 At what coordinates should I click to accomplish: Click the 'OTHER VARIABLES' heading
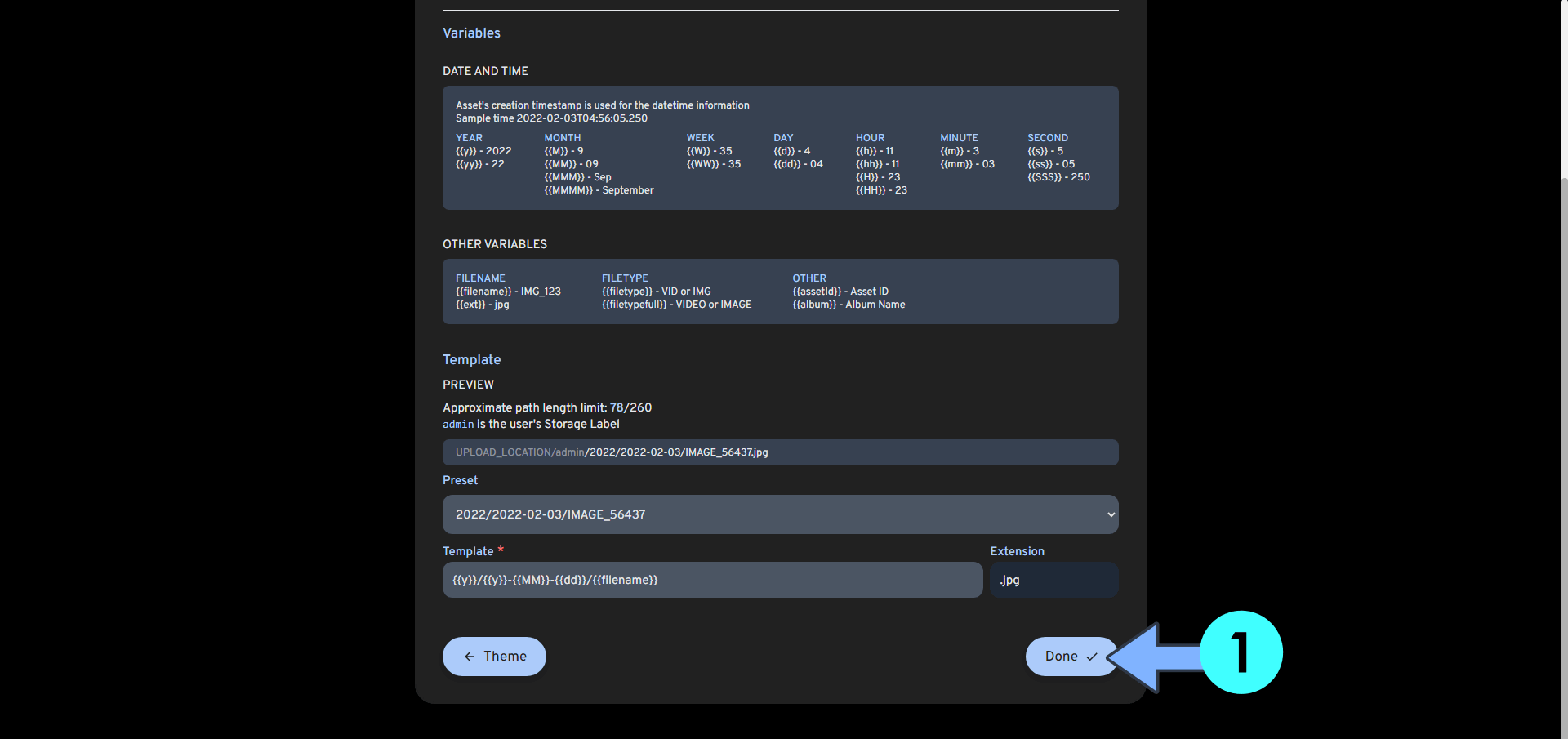[495, 244]
